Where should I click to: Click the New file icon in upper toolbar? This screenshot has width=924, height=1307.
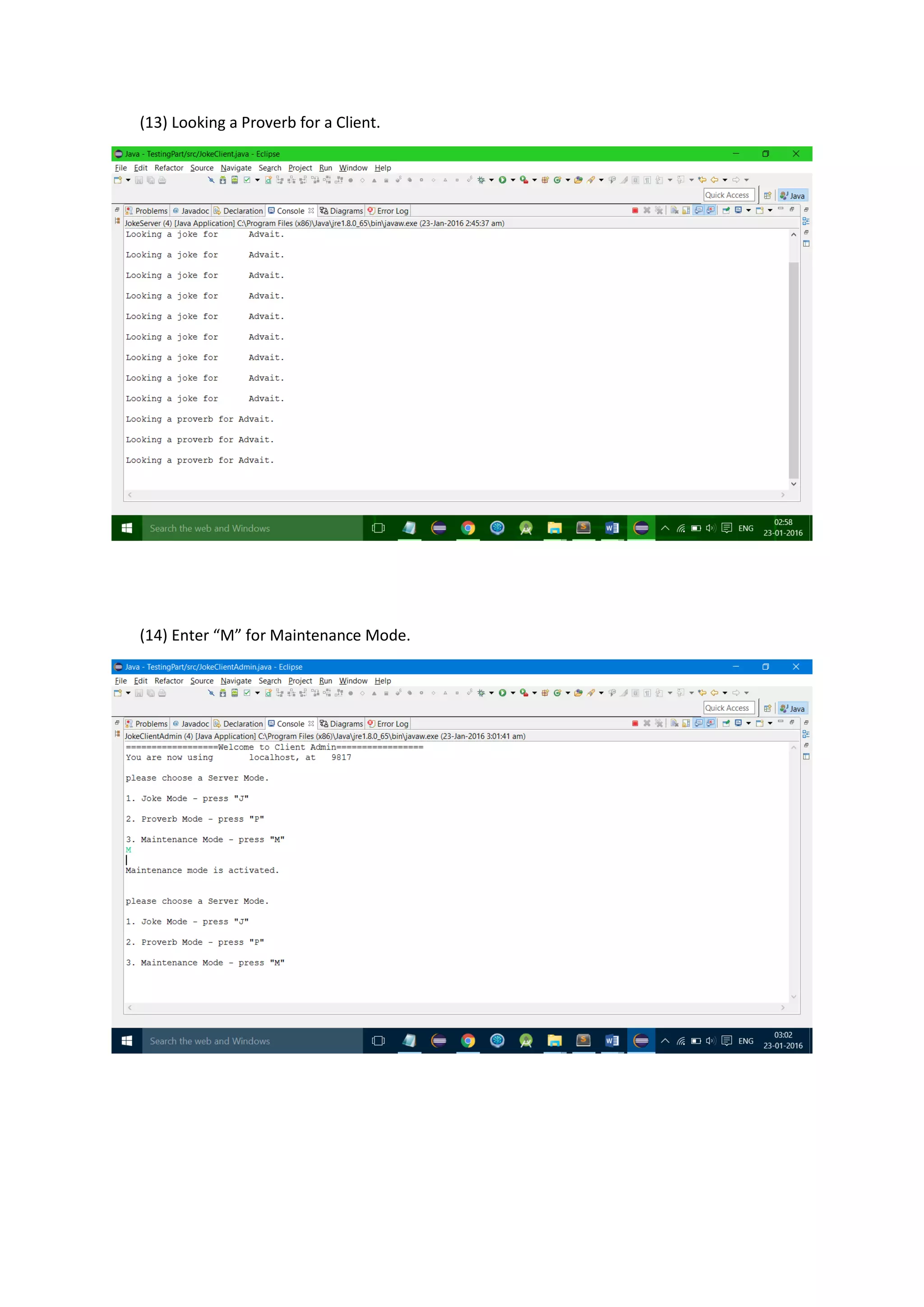[118, 180]
